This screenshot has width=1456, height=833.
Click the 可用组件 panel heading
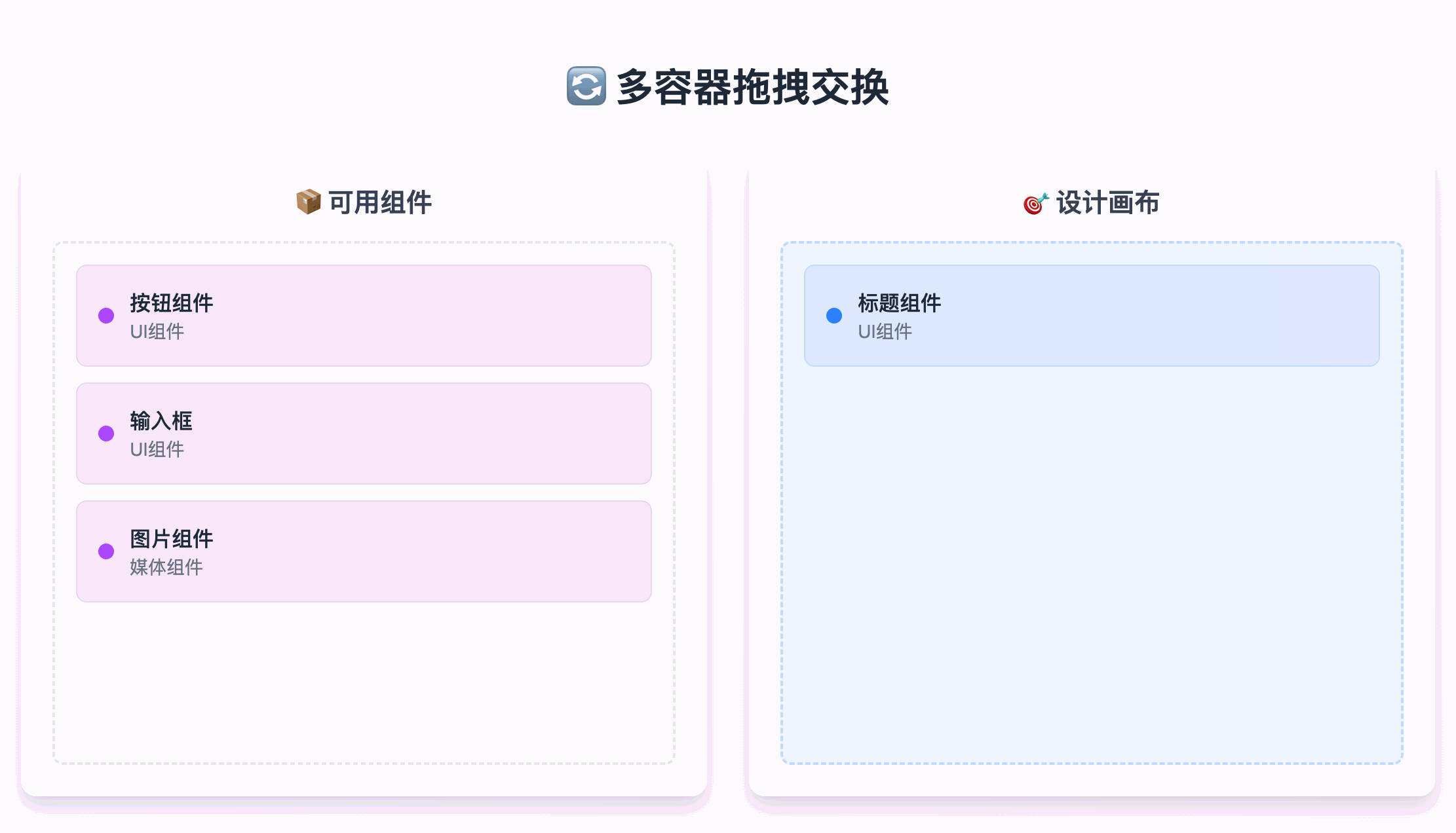(380, 202)
